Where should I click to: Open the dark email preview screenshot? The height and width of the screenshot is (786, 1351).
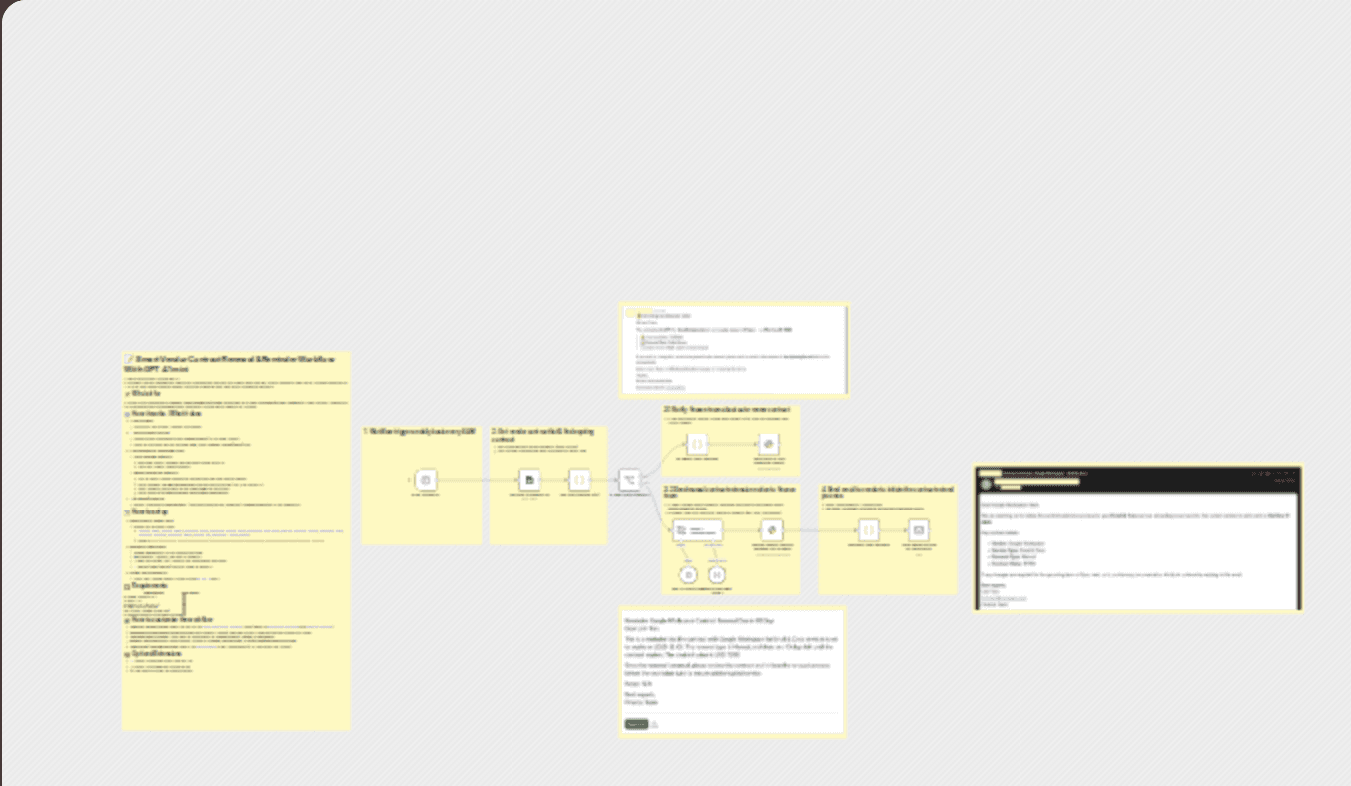click(x=1139, y=537)
